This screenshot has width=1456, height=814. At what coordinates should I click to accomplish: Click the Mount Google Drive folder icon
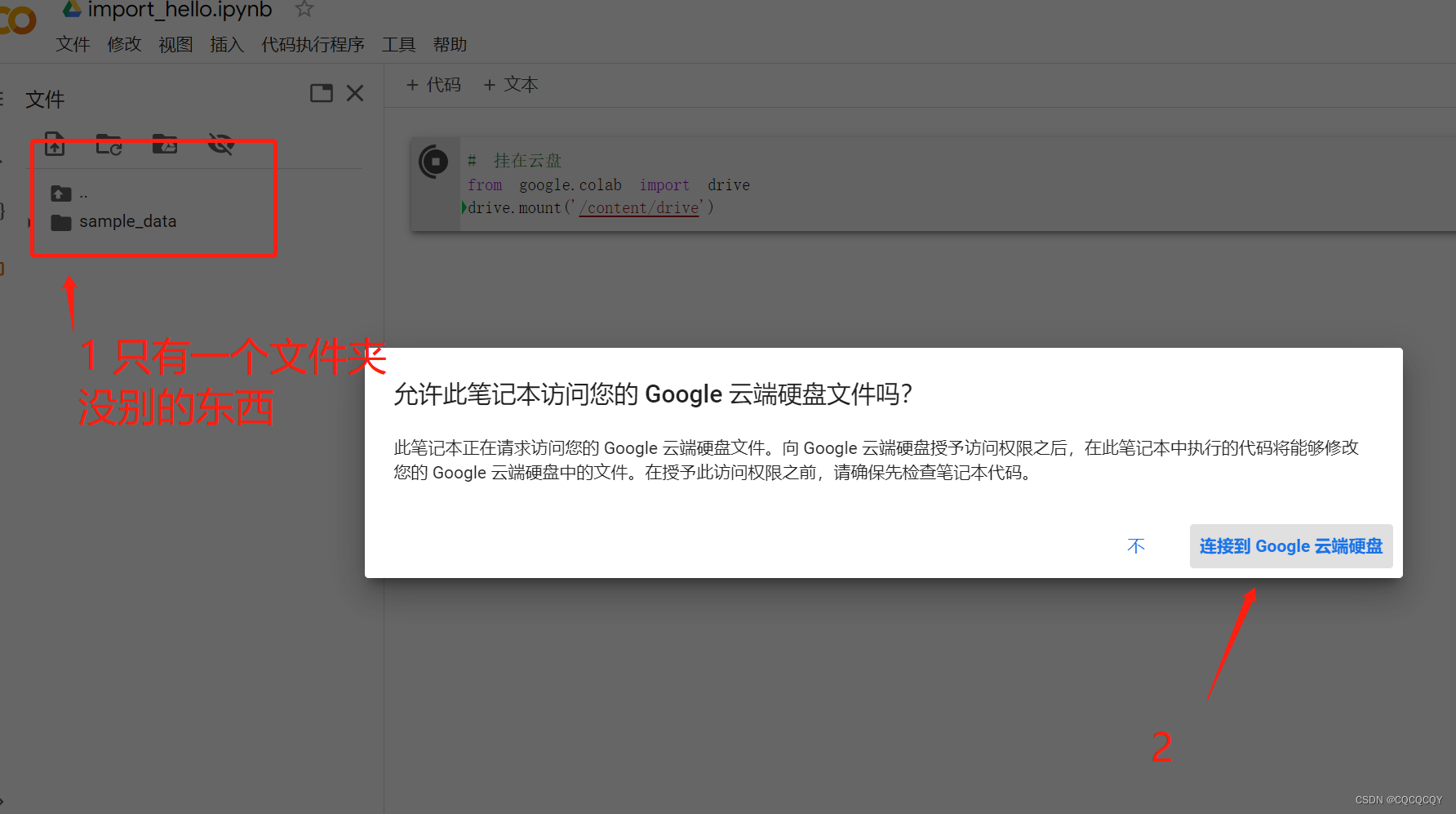pyautogui.click(x=165, y=144)
